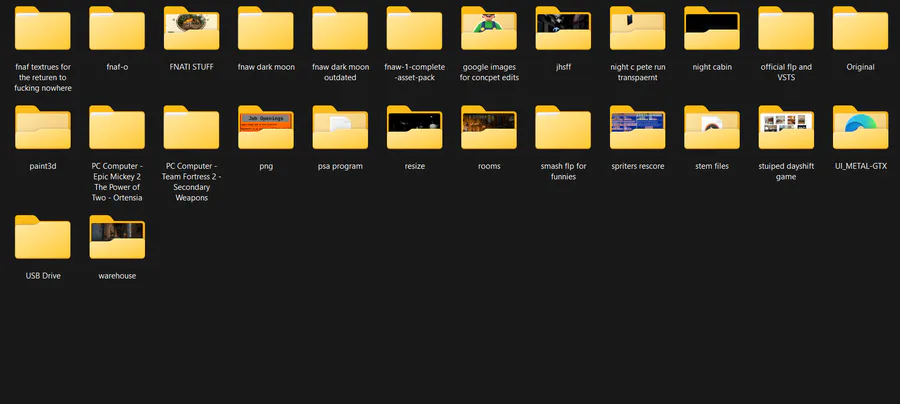
Task: Select google images for concpet edits folder icon
Action: point(489,28)
